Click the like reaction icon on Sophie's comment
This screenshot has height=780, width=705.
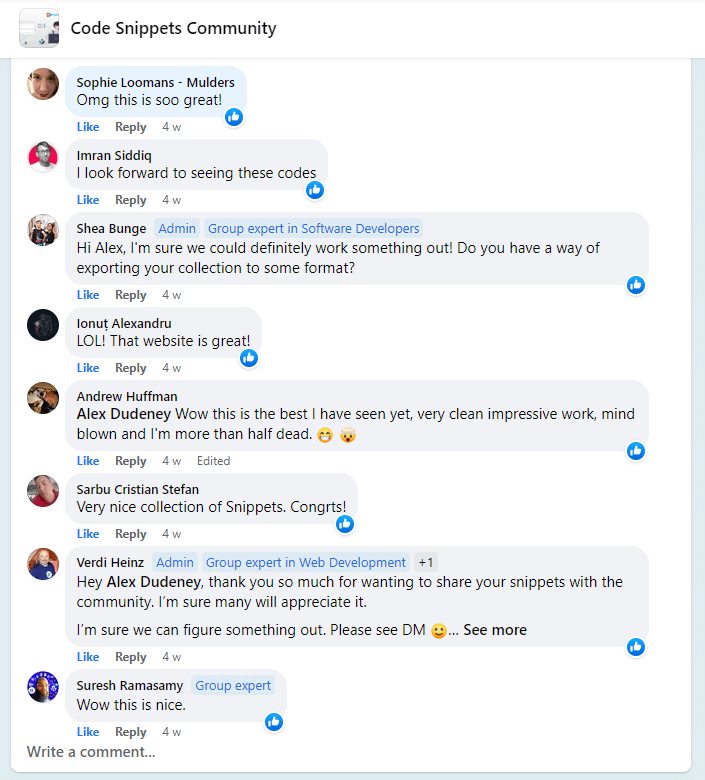(x=234, y=117)
